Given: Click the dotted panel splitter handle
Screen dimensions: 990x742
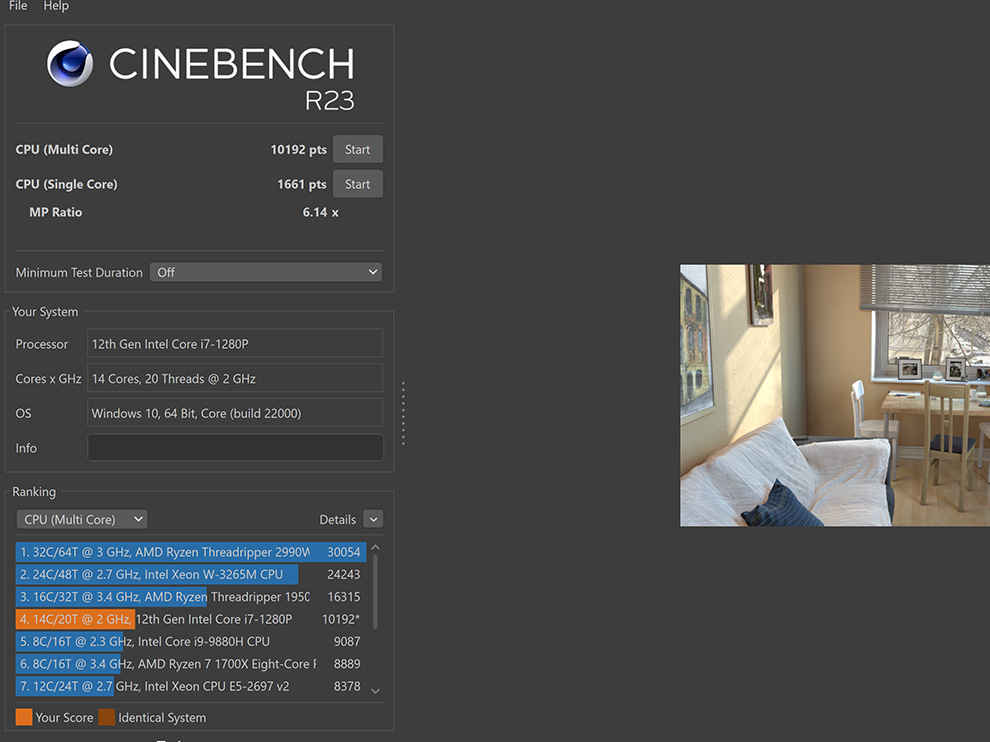Looking at the screenshot, I should (403, 413).
